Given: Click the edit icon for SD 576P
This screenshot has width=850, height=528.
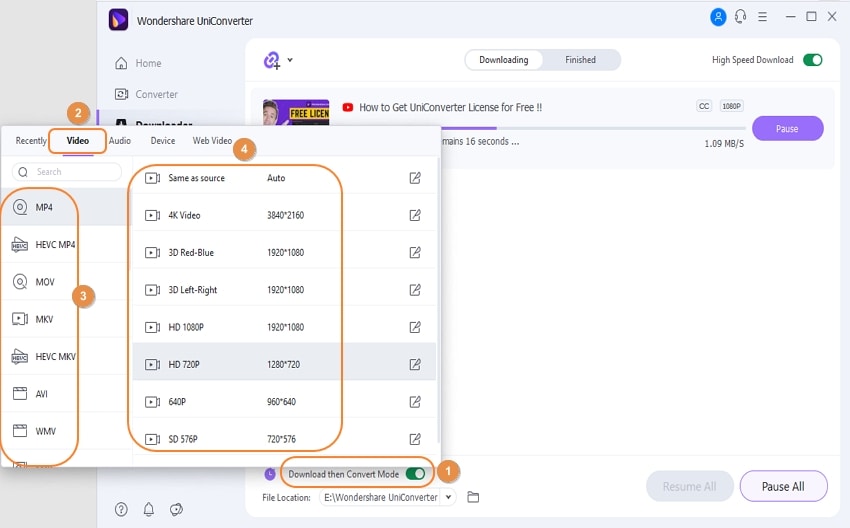Looking at the screenshot, I should point(415,439).
